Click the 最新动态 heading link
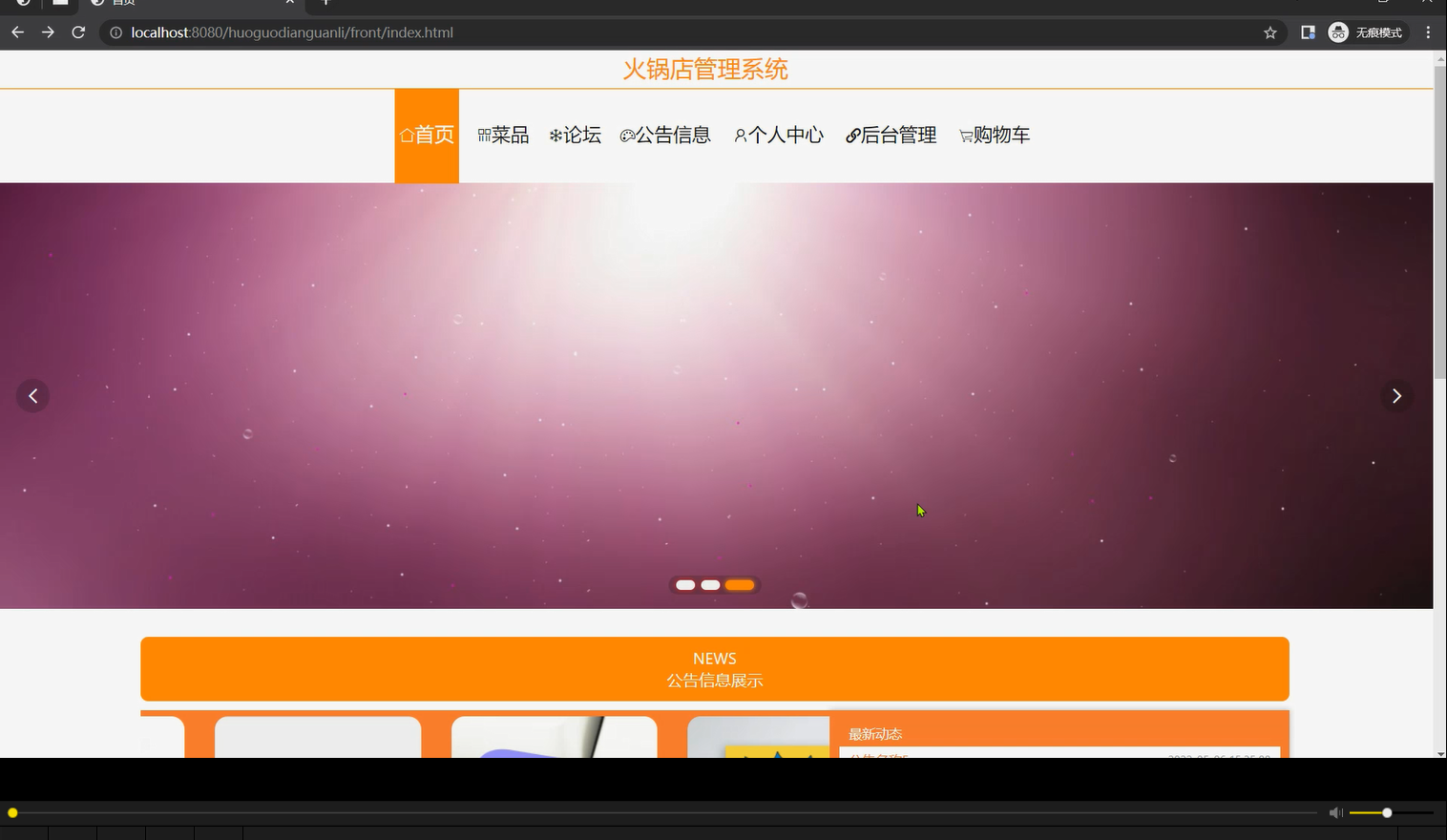 point(874,733)
